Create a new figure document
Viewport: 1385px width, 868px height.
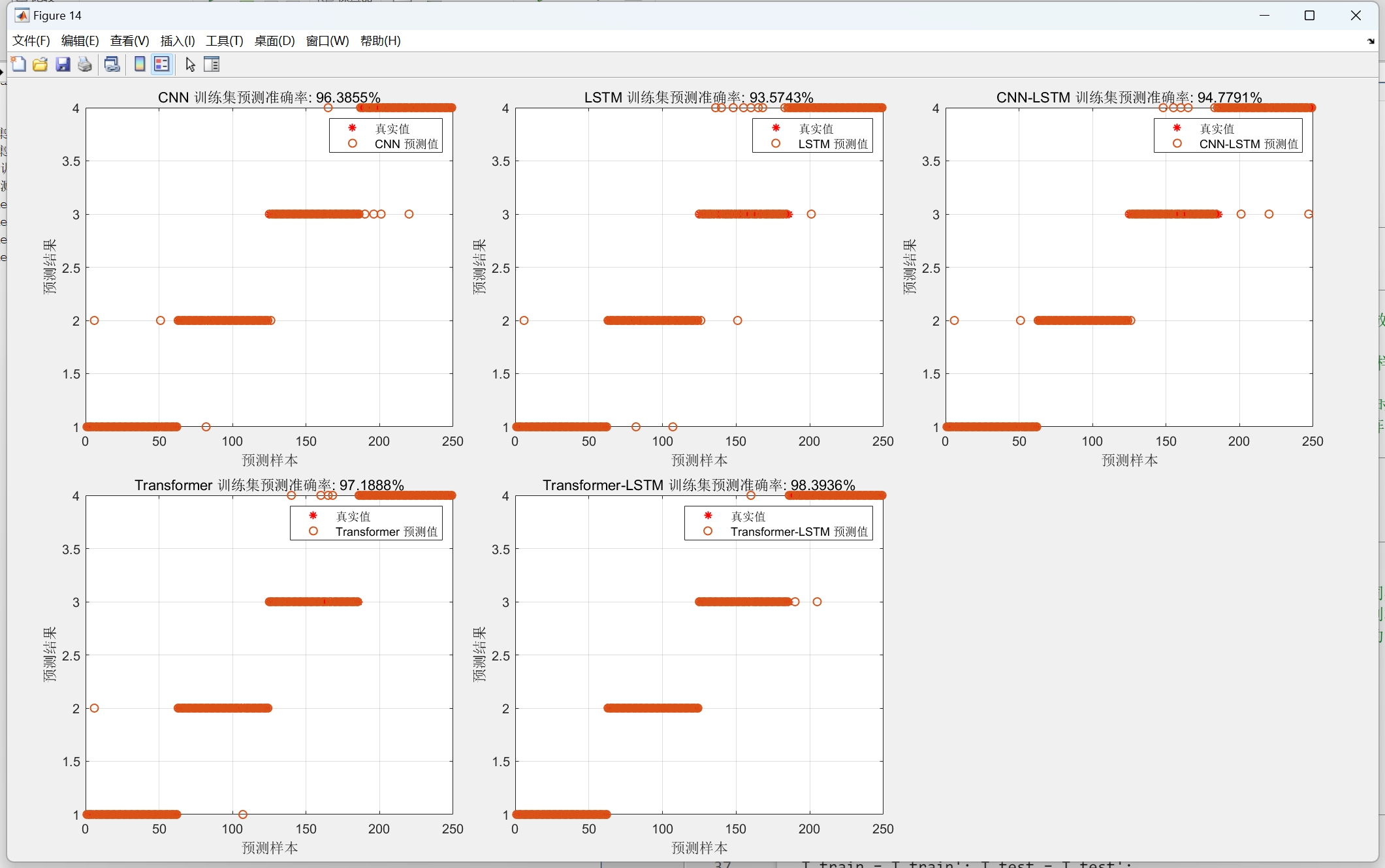pyautogui.click(x=18, y=64)
